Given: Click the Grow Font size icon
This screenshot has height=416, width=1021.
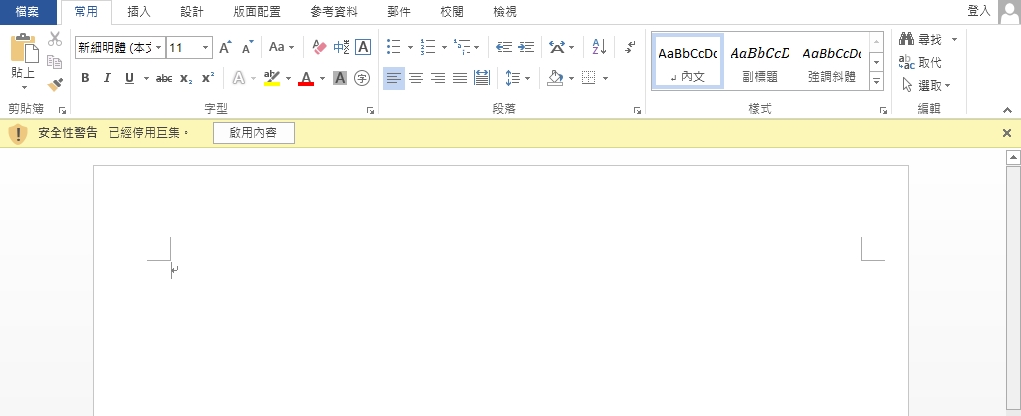Looking at the screenshot, I should [x=225, y=47].
